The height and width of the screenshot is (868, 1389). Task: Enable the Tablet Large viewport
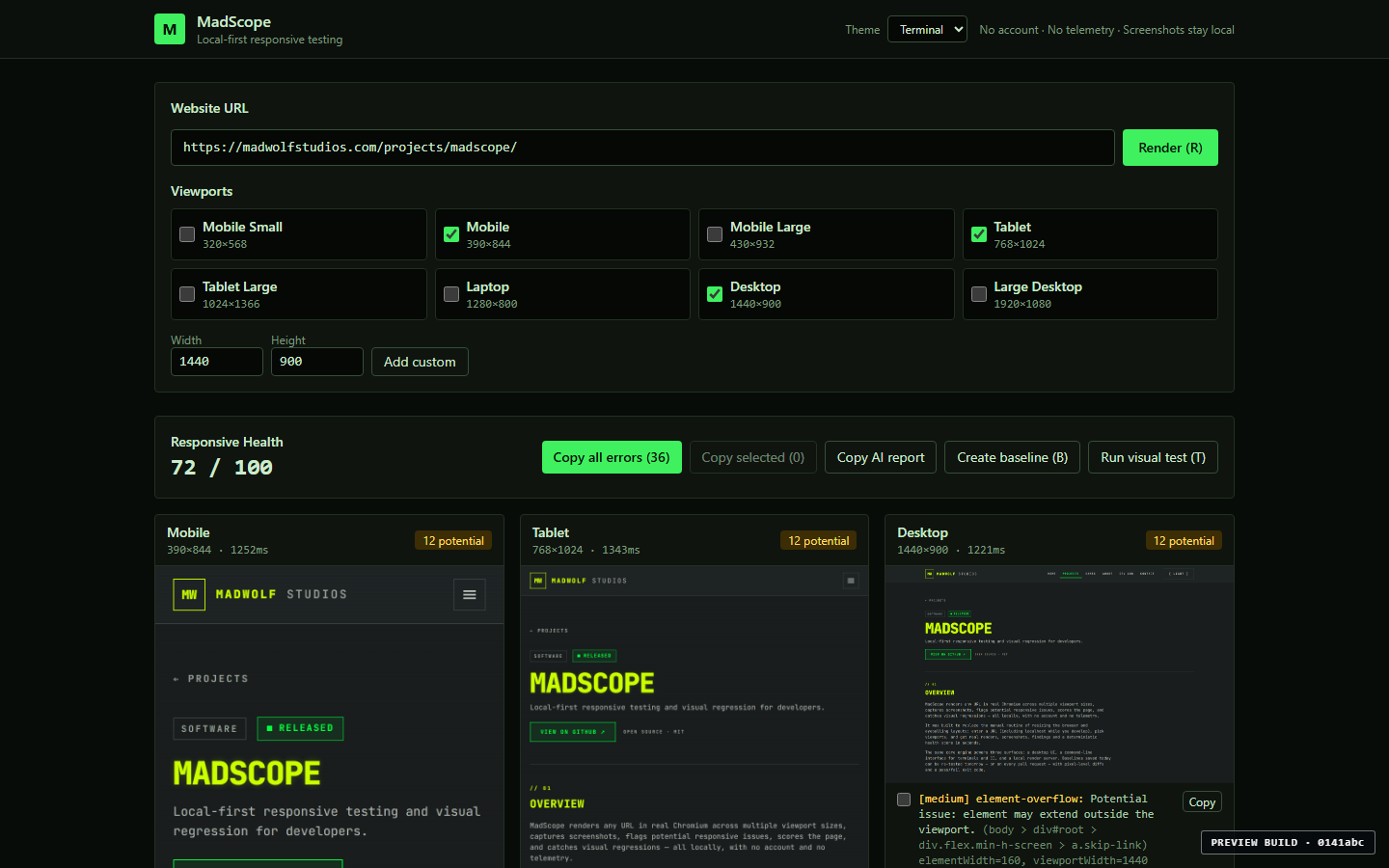coord(187,294)
